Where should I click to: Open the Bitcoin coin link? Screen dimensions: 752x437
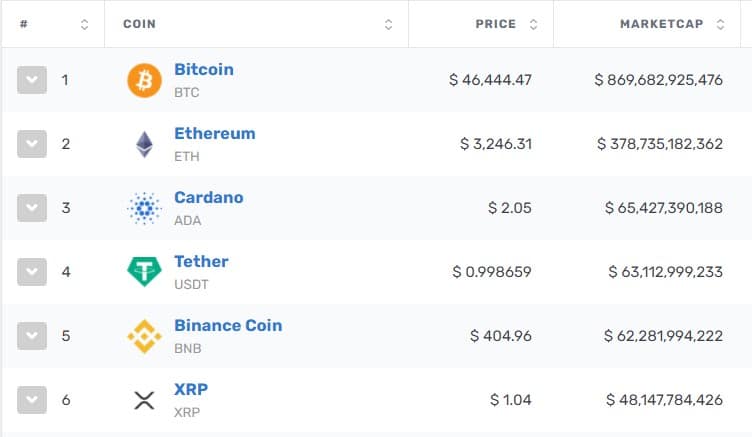pyautogui.click(x=204, y=70)
